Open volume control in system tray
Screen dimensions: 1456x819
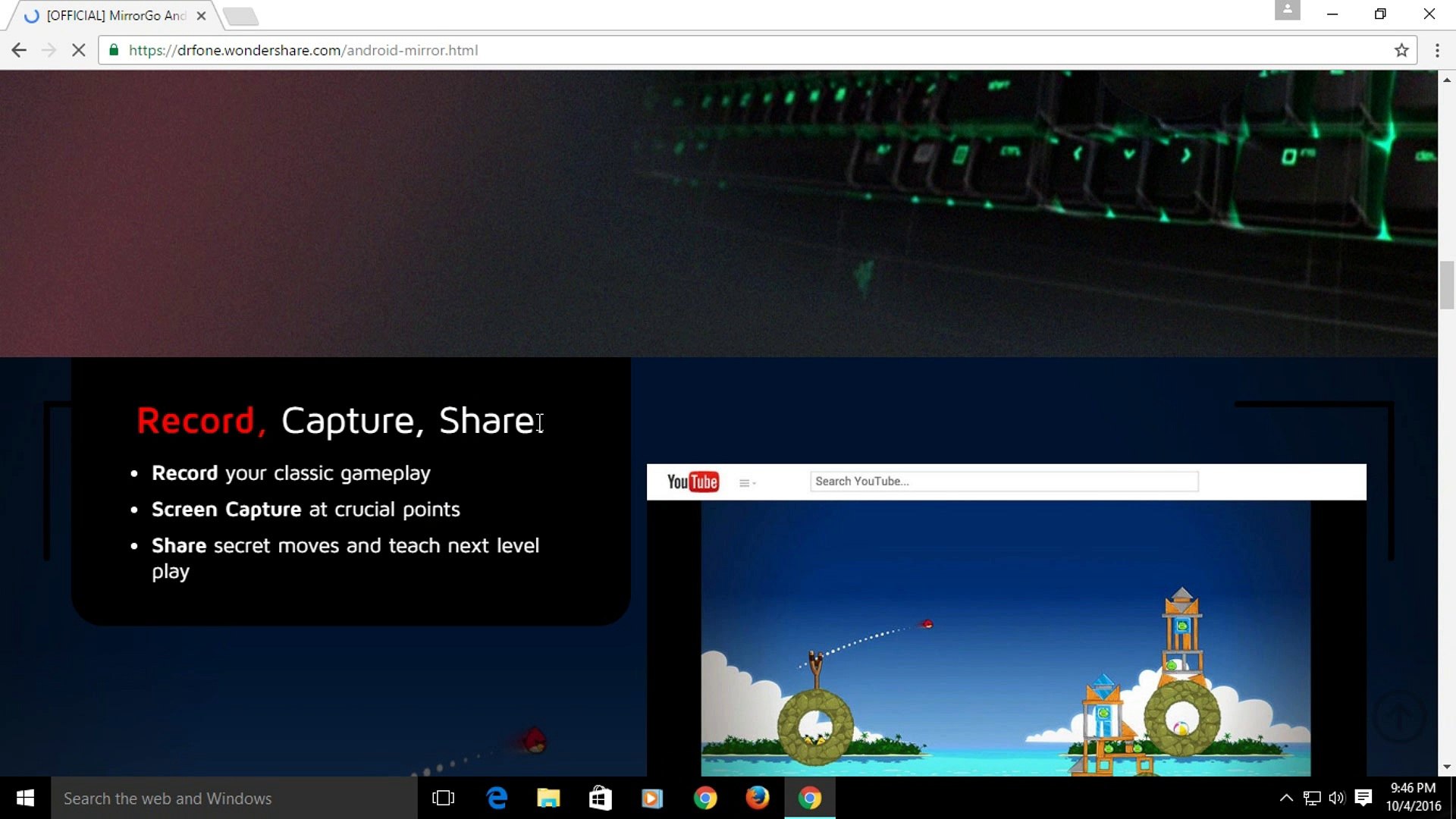[x=1337, y=798]
